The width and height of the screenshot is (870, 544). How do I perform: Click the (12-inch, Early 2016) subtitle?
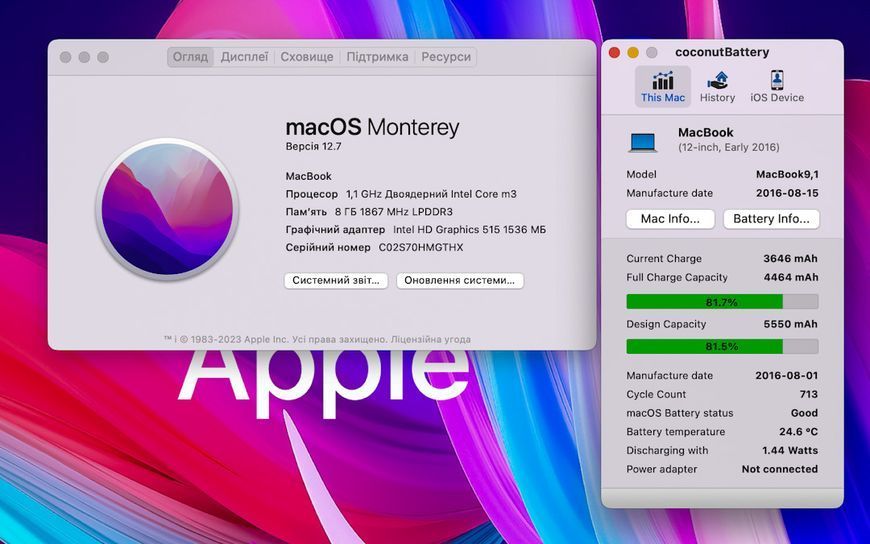(729, 148)
